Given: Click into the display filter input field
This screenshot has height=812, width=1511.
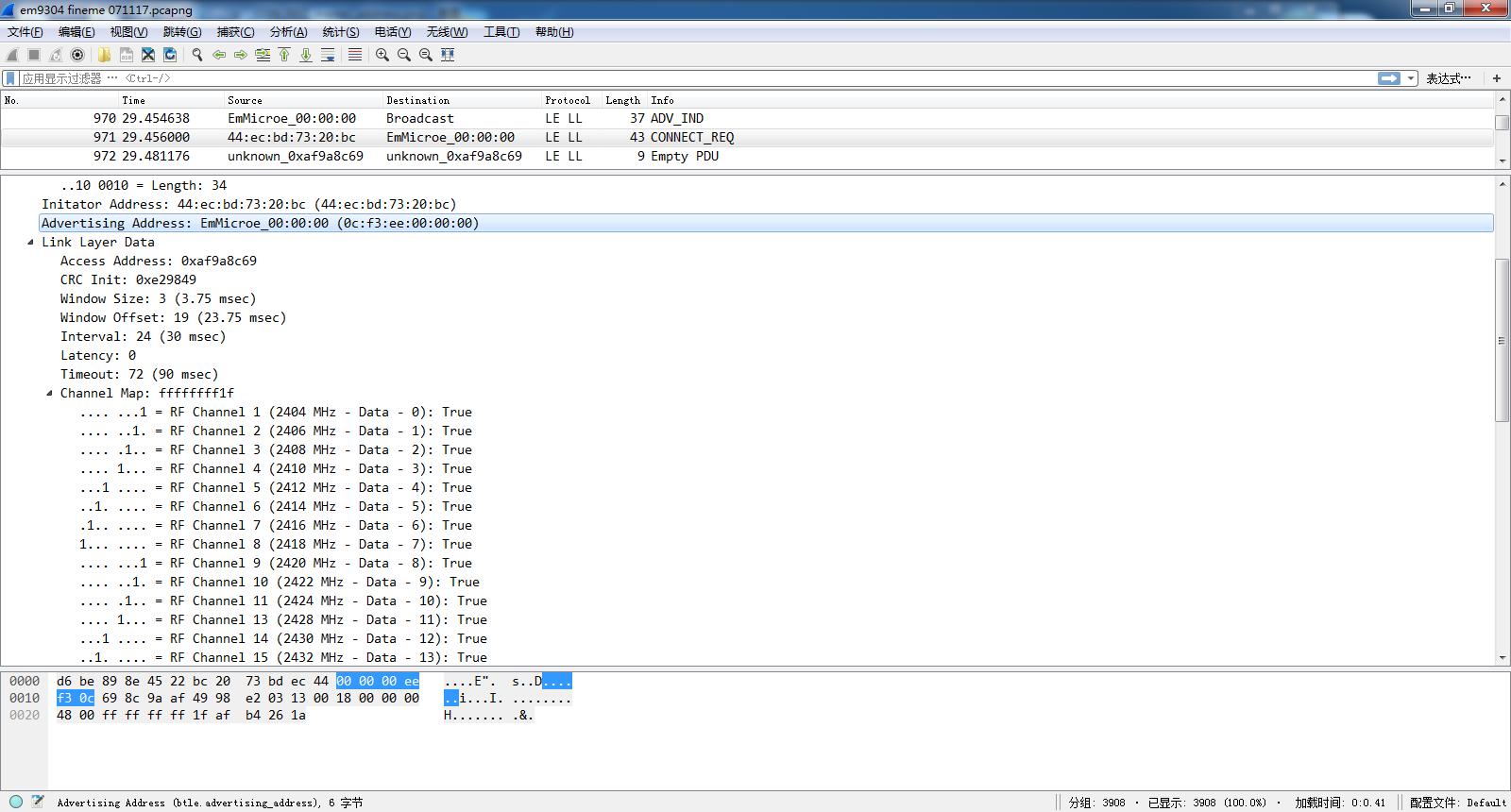Looking at the screenshot, I should [697, 78].
